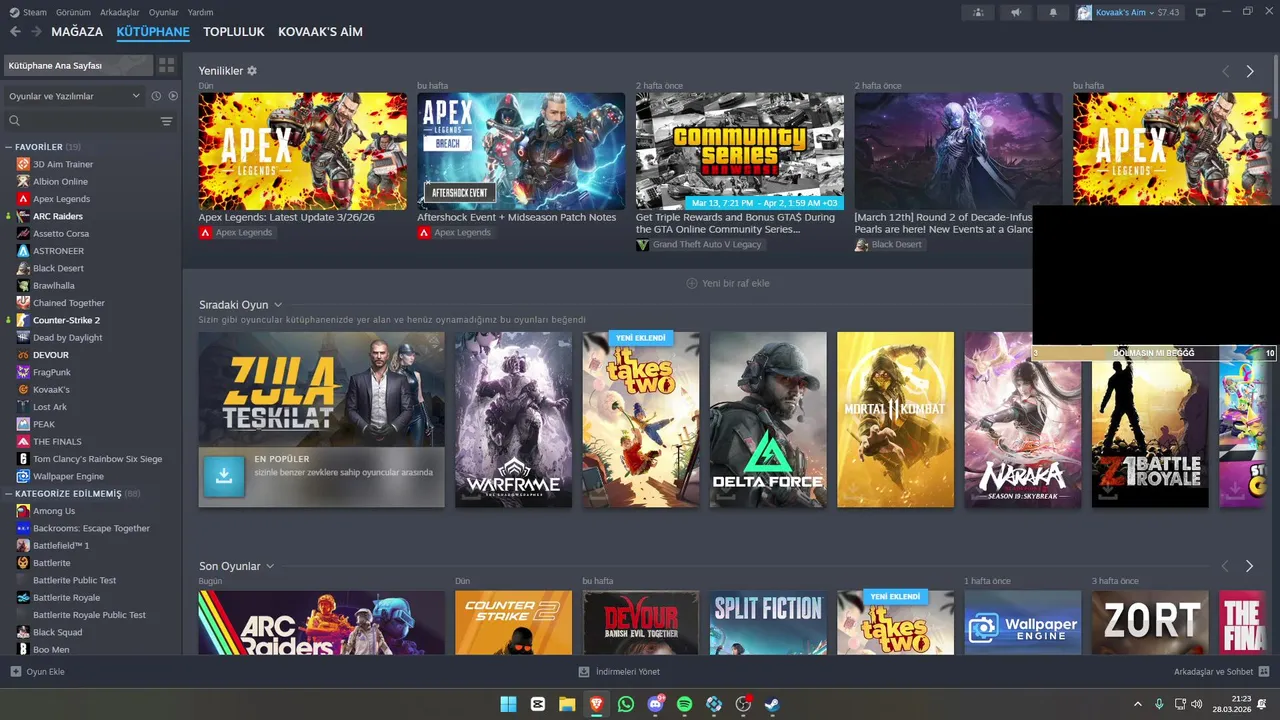Go to the TOPLULUK tab
The width and height of the screenshot is (1280, 720).
(x=234, y=32)
